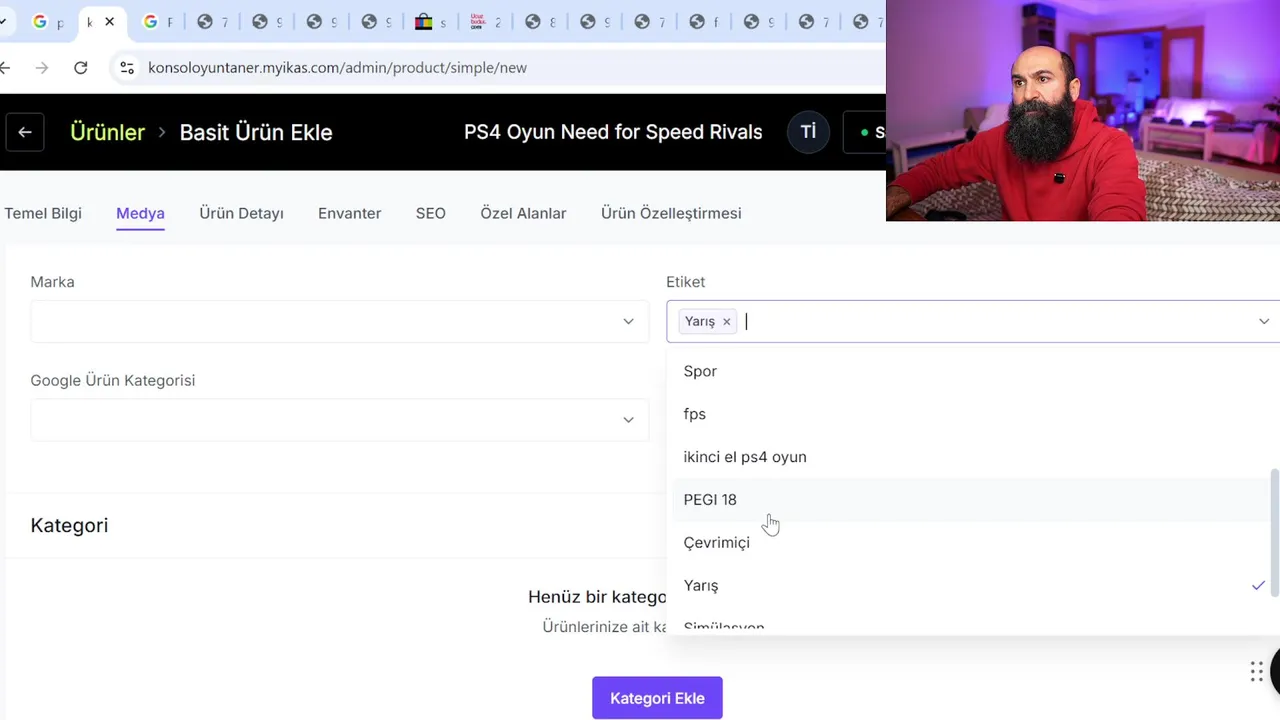The width and height of the screenshot is (1280, 720).
Task: Switch to Ürün Özelleştirmesi tab
Action: click(x=671, y=213)
